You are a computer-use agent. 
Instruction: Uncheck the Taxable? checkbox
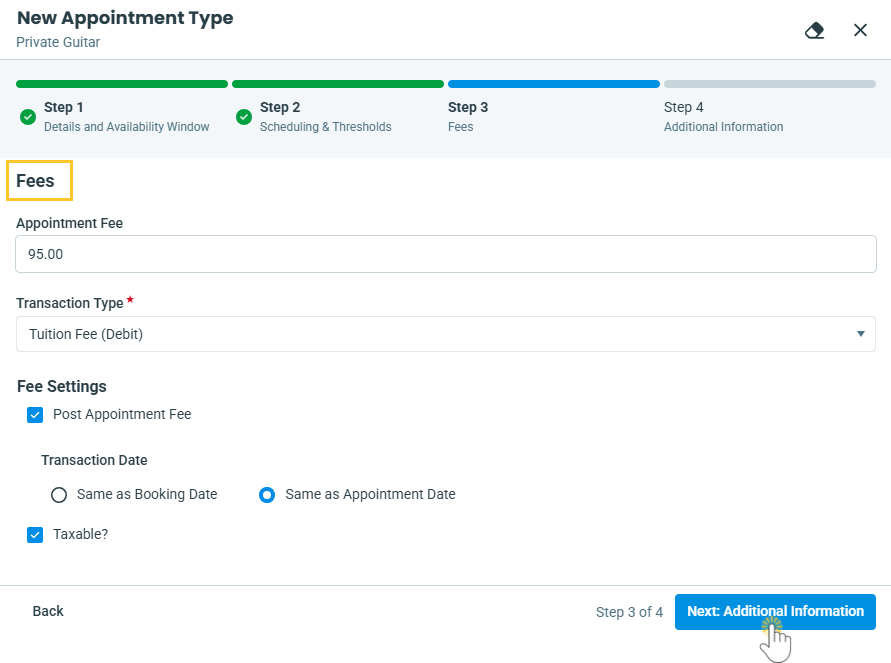coord(36,535)
